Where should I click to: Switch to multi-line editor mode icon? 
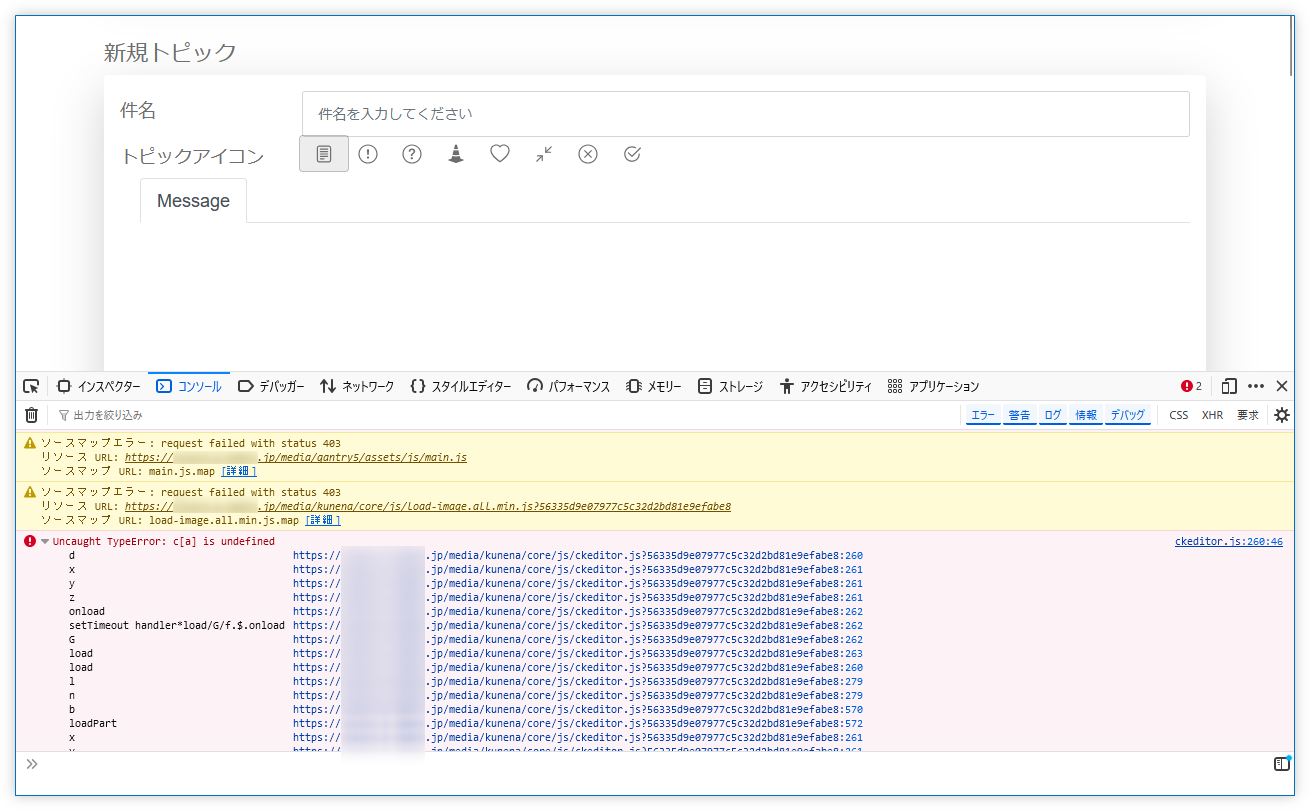pyautogui.click(x=1281, y=764)
